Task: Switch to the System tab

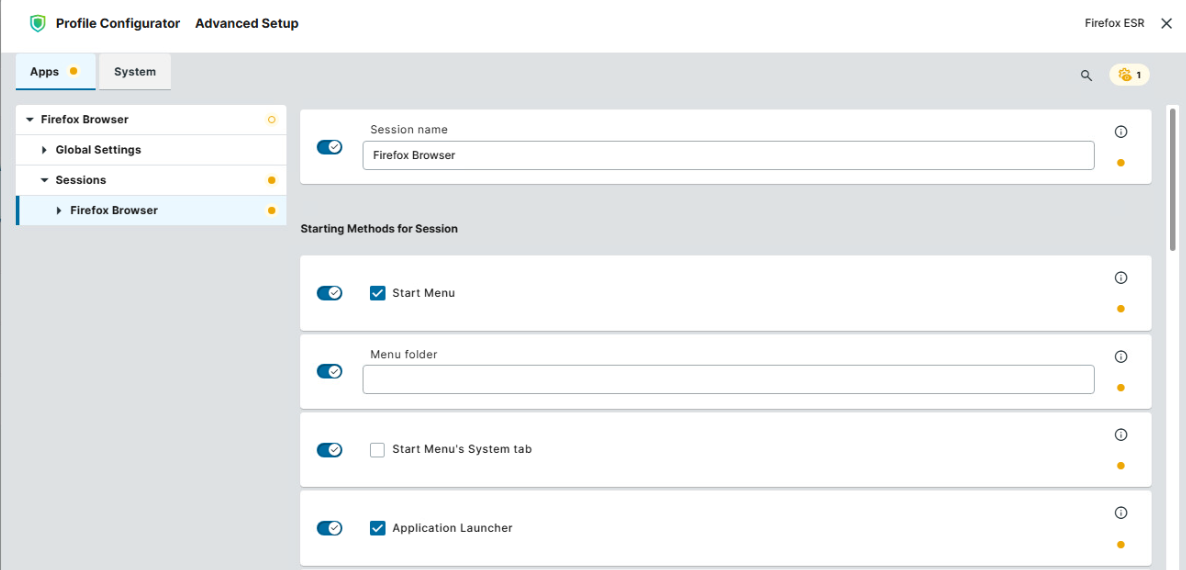Action: click(135, 72)
